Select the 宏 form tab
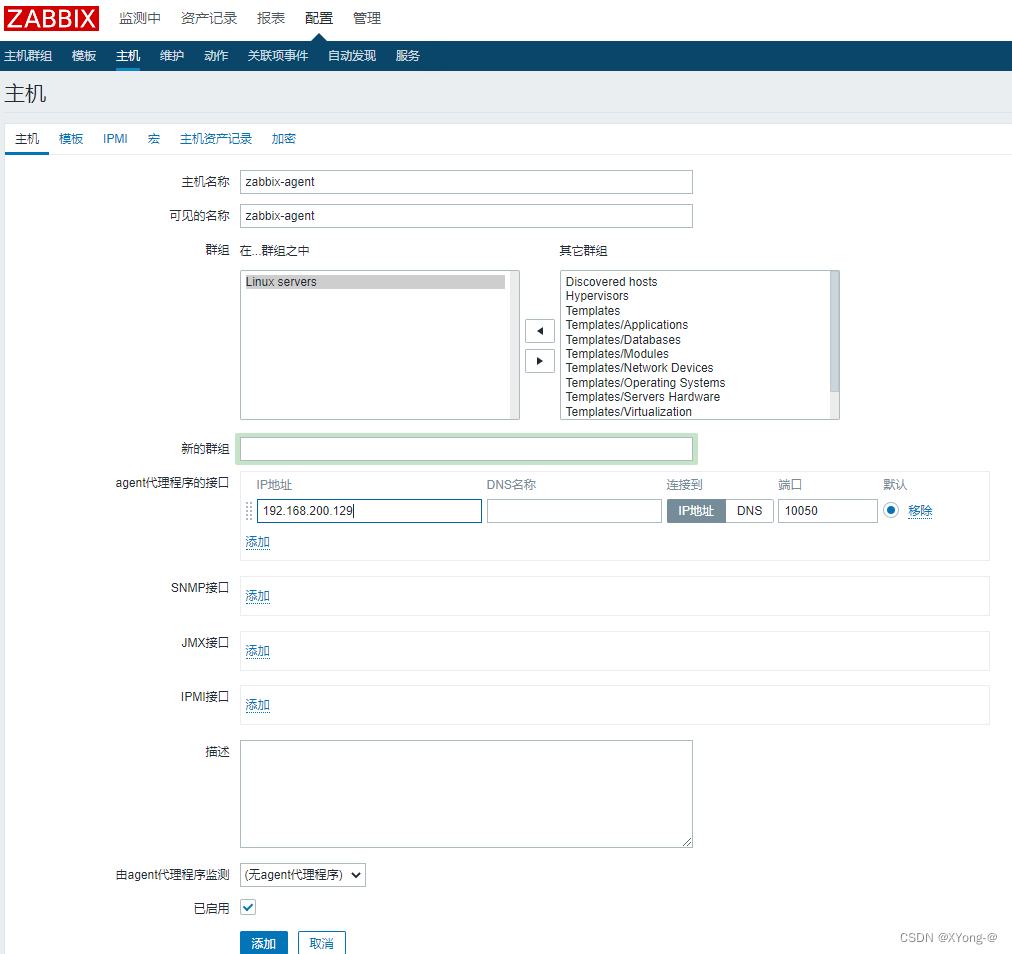The image size is (1012, 954). click(154, 139)
